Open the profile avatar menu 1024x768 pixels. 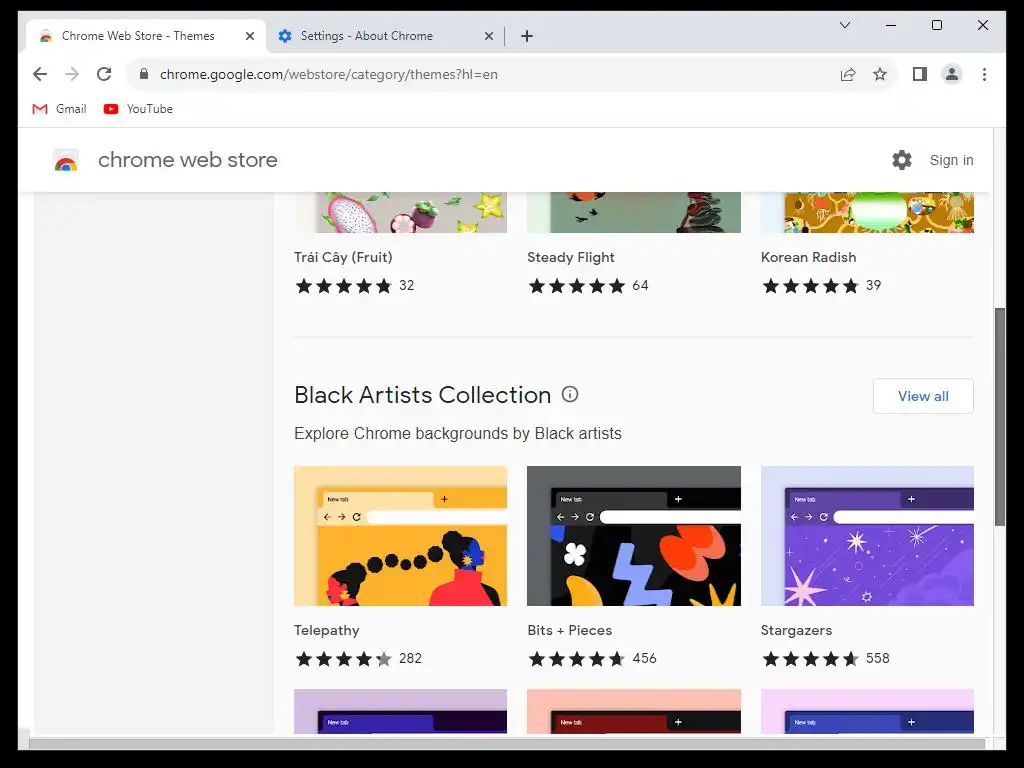[x=952, y=74]
